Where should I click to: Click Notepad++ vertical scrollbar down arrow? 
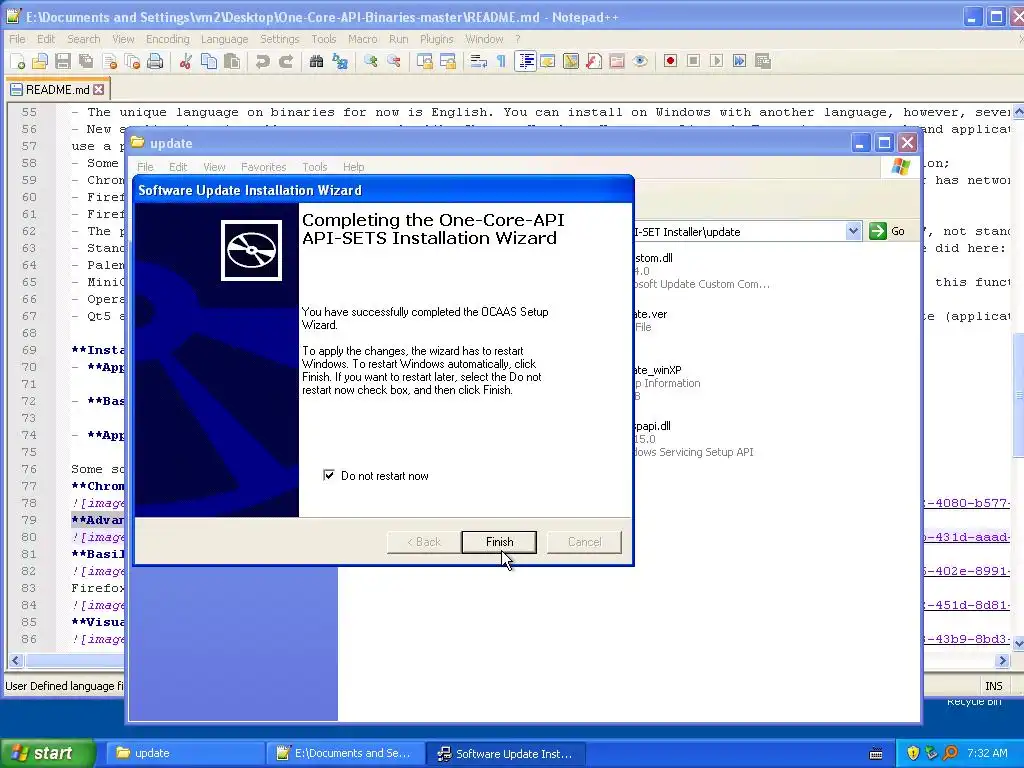click(1018, 643)
